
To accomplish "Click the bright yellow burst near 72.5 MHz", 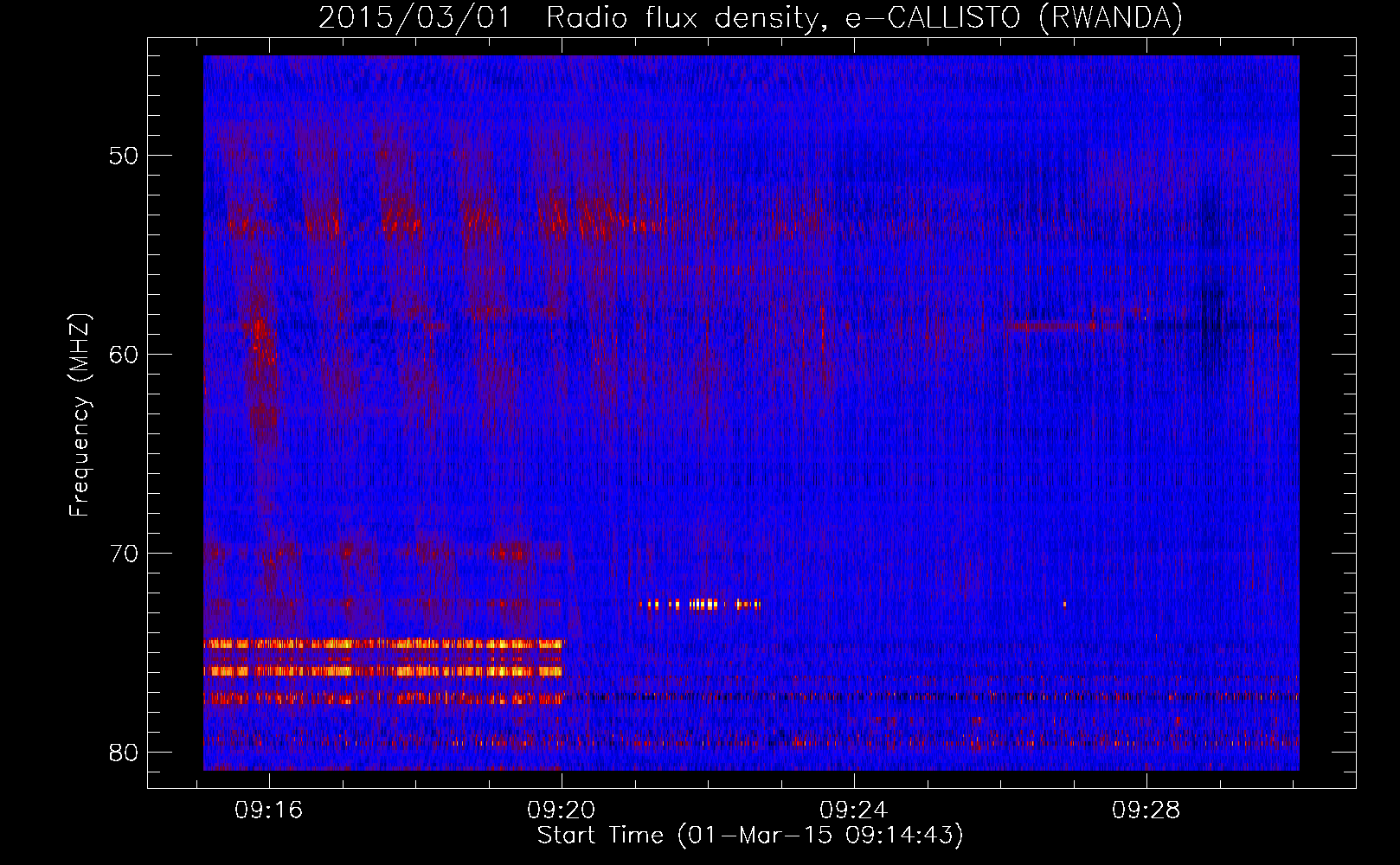I will point(700,605).
